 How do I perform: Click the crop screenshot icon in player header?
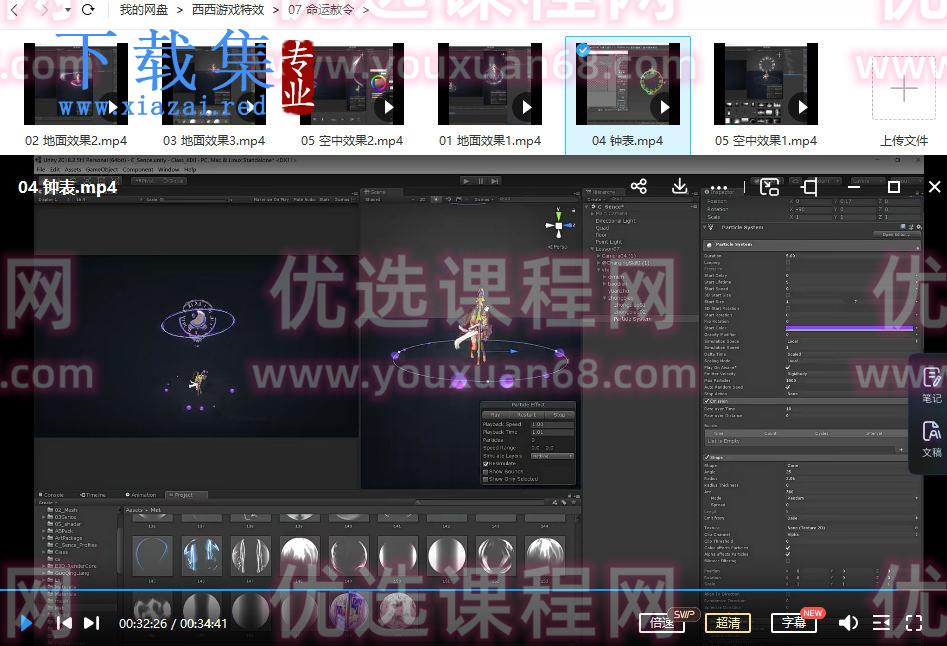[x=810, y=187]
